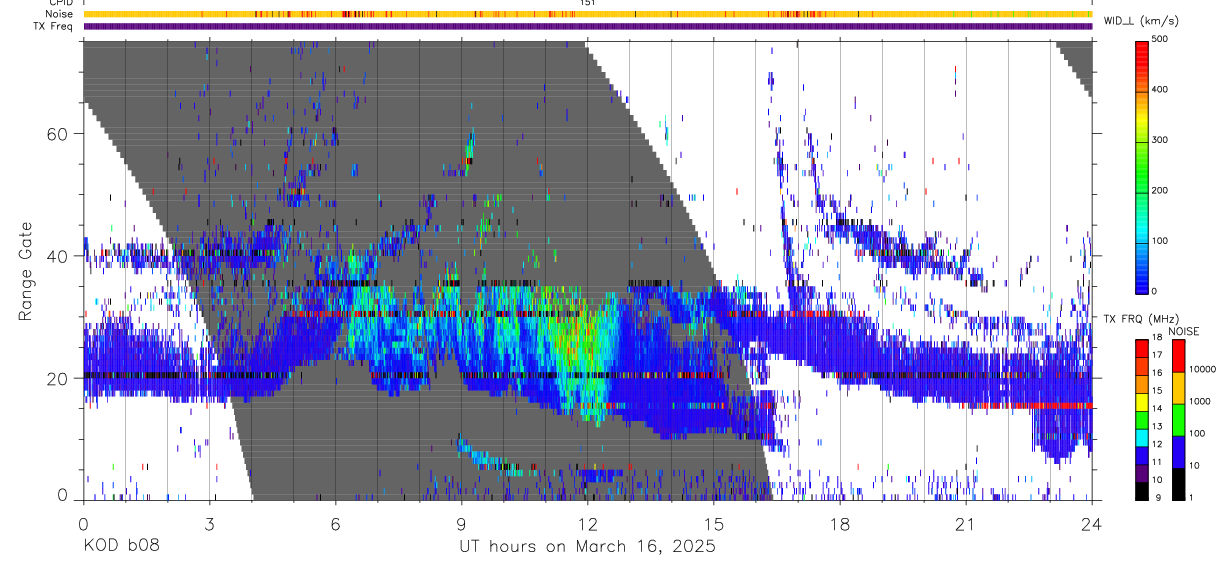Pick the red top swatch of TX FRQ legend
This screenshot has width=1228, height=567.
click(x=1141, y=349)
